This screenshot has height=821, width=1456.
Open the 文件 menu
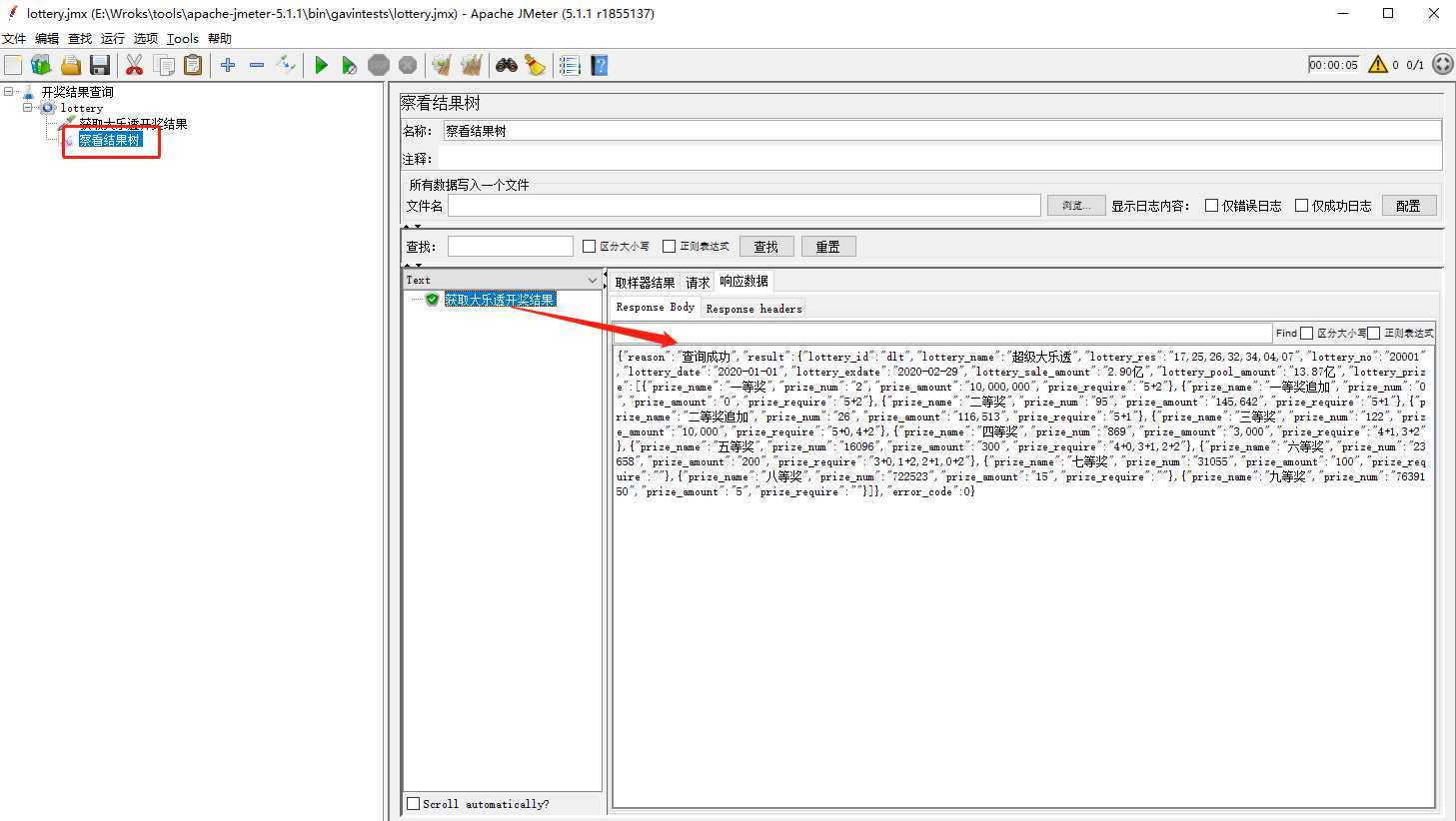(x=14, y=39)
